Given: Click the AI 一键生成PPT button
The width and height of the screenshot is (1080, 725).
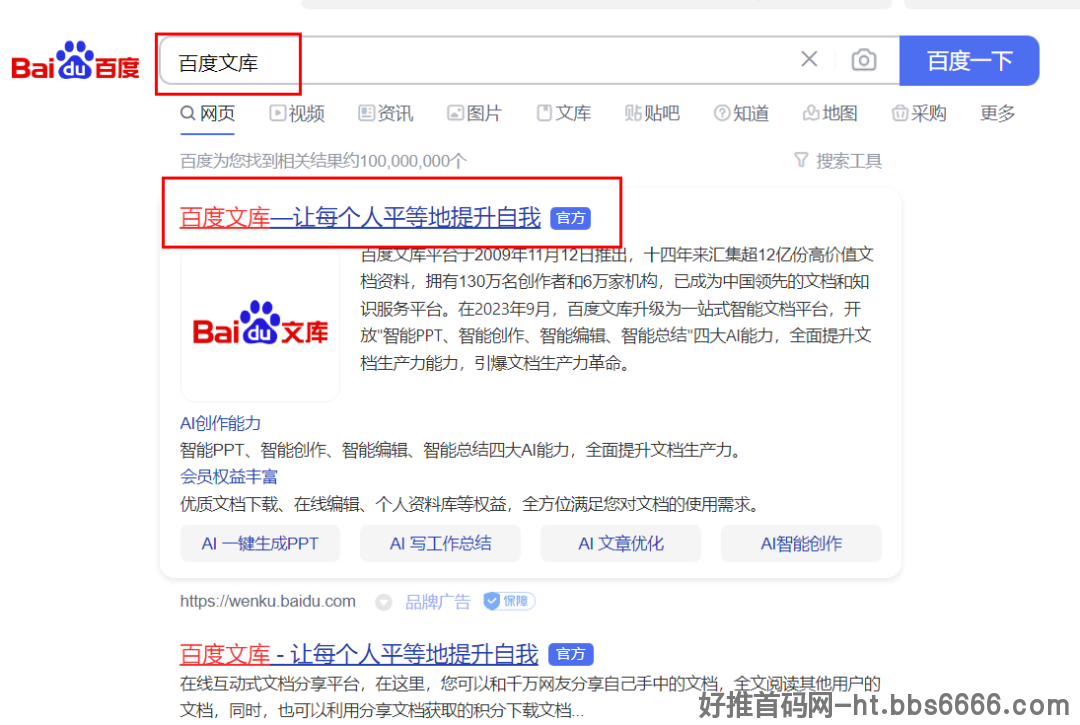Looking at the screenshot, I should coord(260,543).
